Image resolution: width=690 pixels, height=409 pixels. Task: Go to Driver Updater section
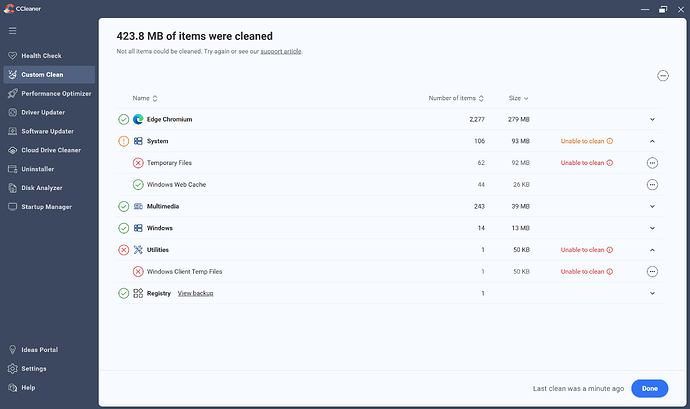coord(45,112)
